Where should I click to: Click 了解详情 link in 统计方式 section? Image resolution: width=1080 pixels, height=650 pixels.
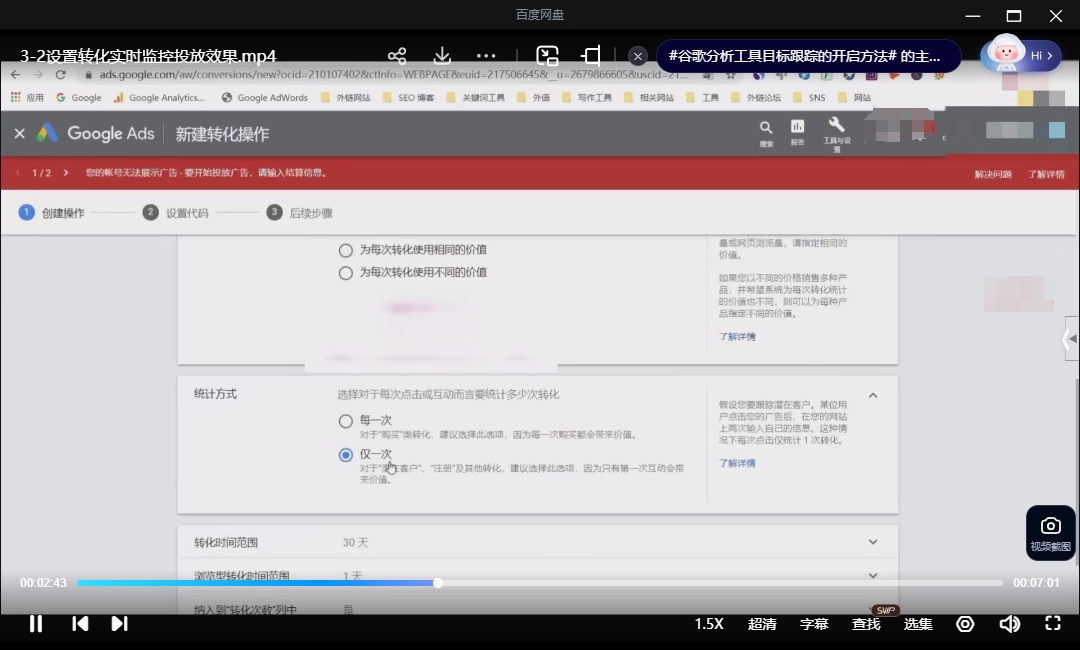737,463
